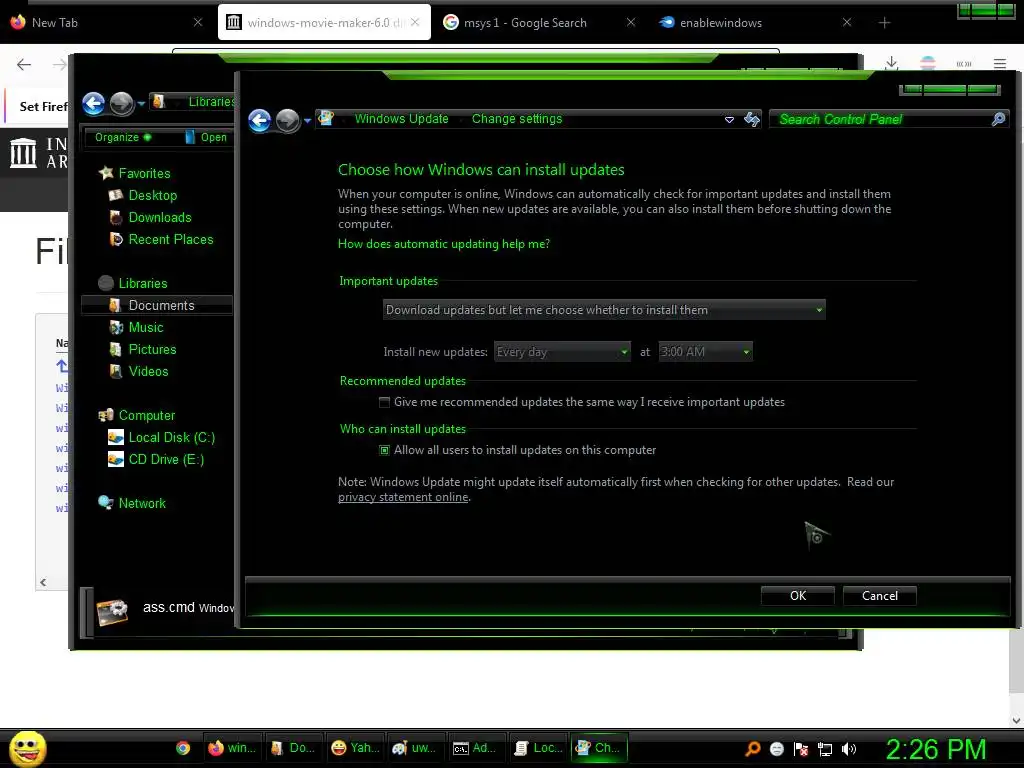
Task: Open Action Center flag tray icon
Action: [801, 749]
